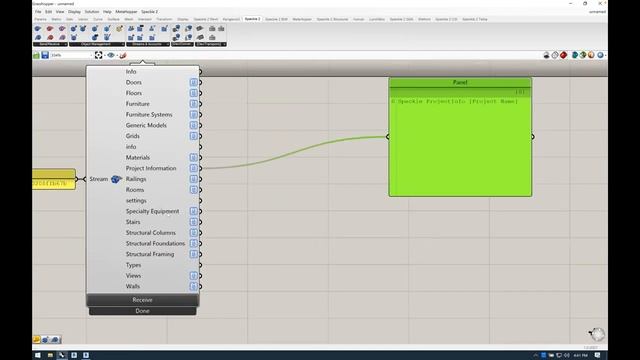Toggle the list badge beside Doors output

click(x=193, y=82)
